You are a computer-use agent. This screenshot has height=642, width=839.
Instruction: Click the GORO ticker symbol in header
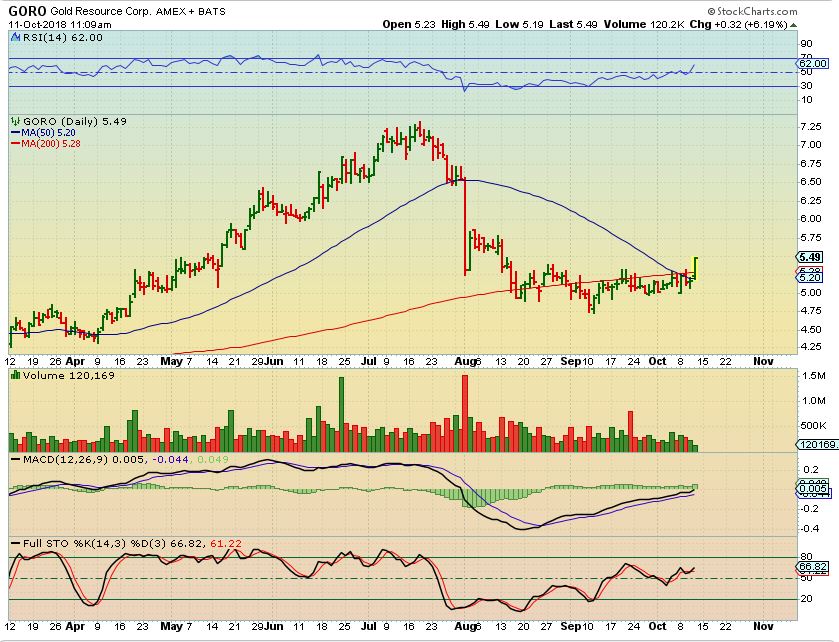(x=27, y=11)
